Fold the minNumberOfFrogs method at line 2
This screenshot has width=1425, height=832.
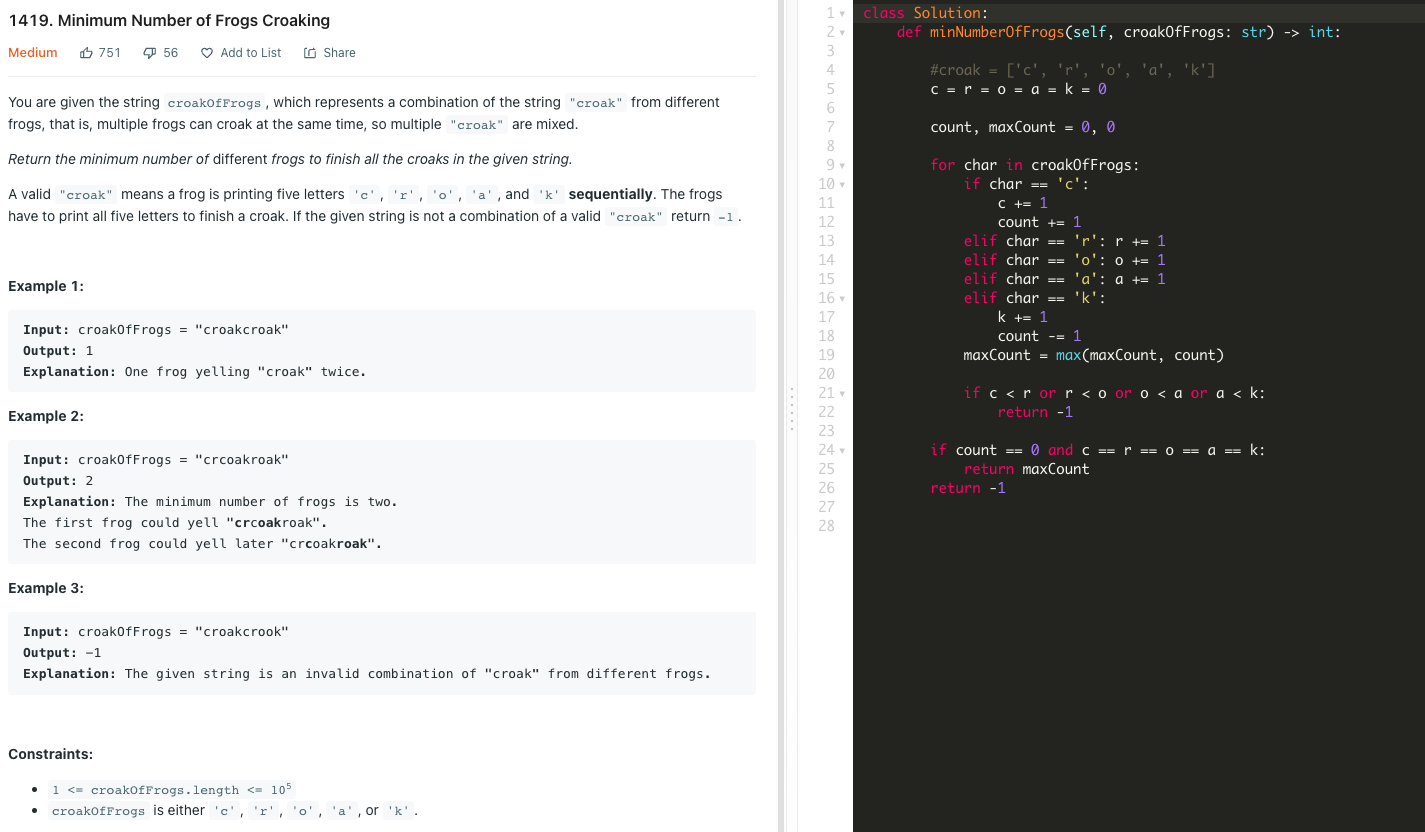(x=842, y=32)
